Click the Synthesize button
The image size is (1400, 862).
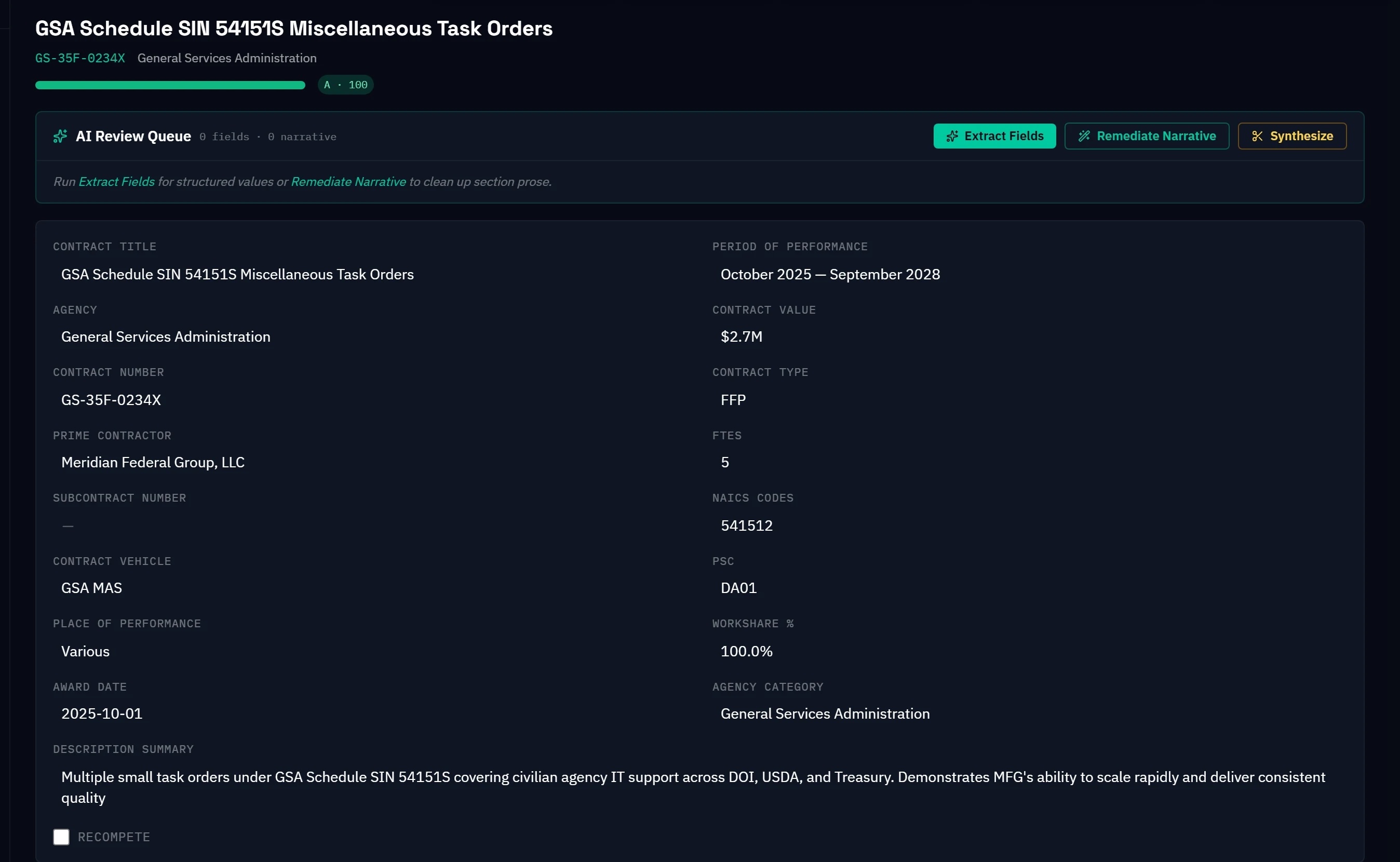point(1291,136)
